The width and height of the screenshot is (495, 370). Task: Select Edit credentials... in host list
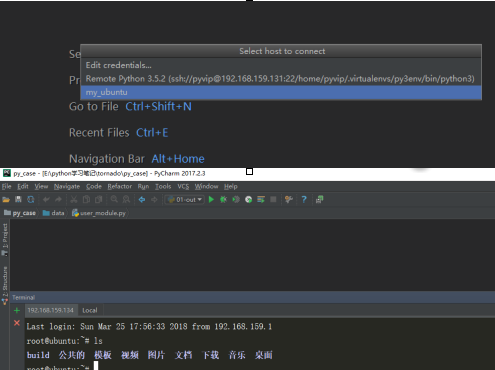[281, 65]
